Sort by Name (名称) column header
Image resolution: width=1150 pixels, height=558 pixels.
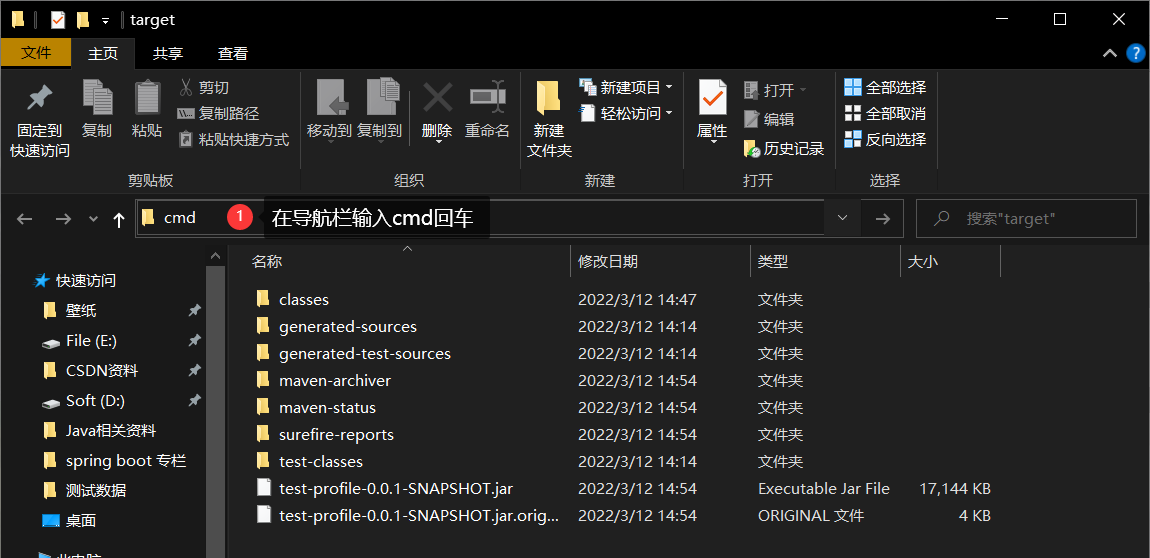[266, 262]
